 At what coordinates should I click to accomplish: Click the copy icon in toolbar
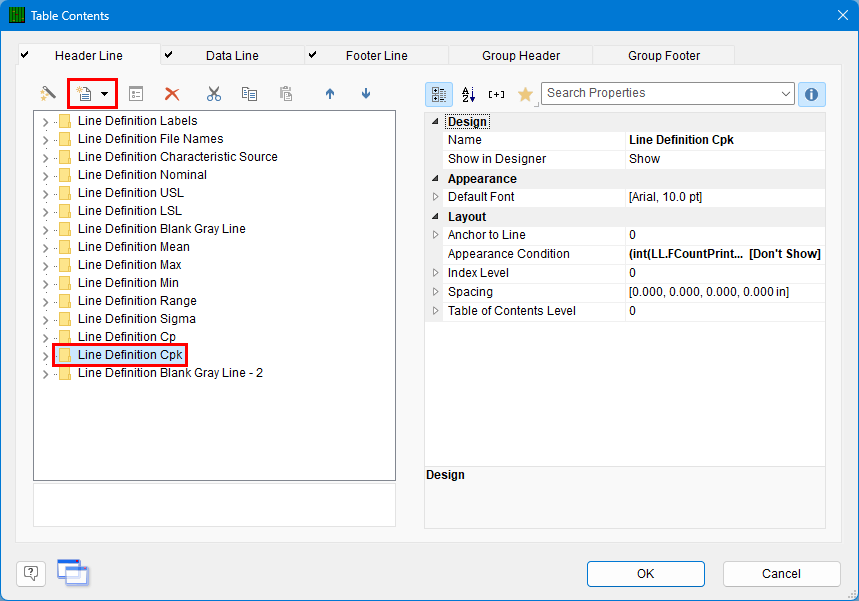[x=249, y=94]
